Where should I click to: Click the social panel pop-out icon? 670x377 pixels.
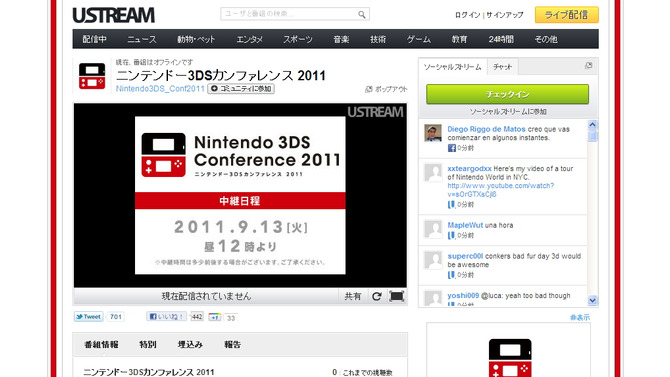coord(588,65)
